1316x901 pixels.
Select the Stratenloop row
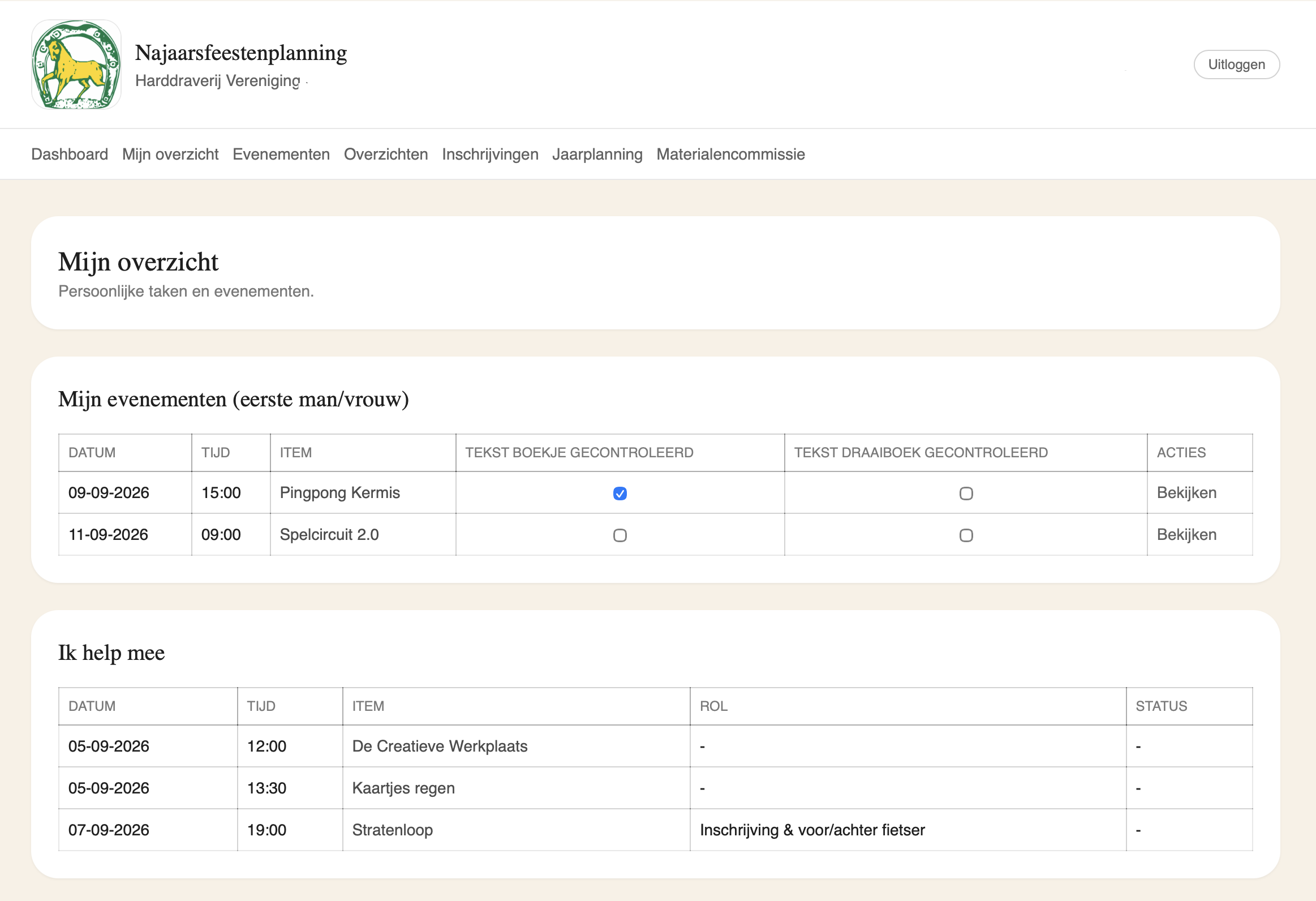[x=392, y=830]
